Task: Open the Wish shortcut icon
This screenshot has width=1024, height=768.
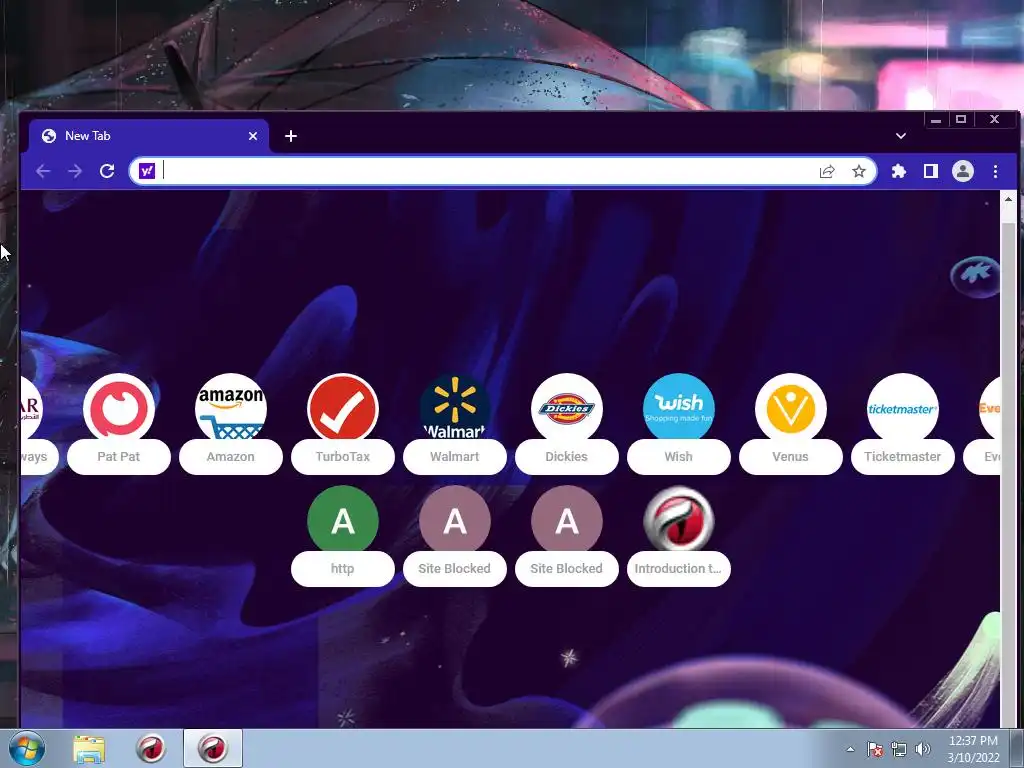Action: pyautogui.click(x=679, y=408)
